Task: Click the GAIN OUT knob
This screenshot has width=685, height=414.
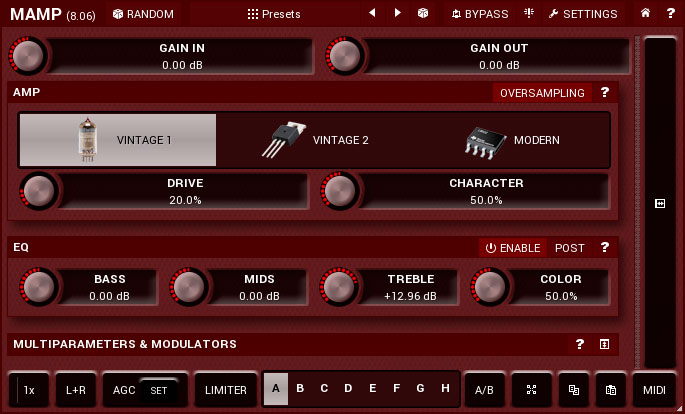Action: pyautogui.click(x=345, y=56)
